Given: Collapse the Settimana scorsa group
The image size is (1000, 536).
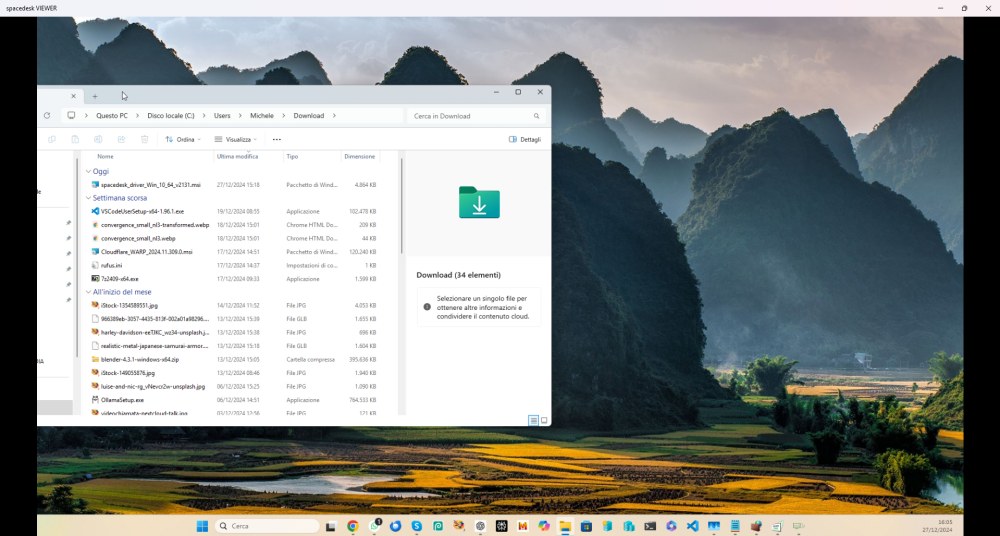Looking at the screenshot, I should (x=88, y=198).
